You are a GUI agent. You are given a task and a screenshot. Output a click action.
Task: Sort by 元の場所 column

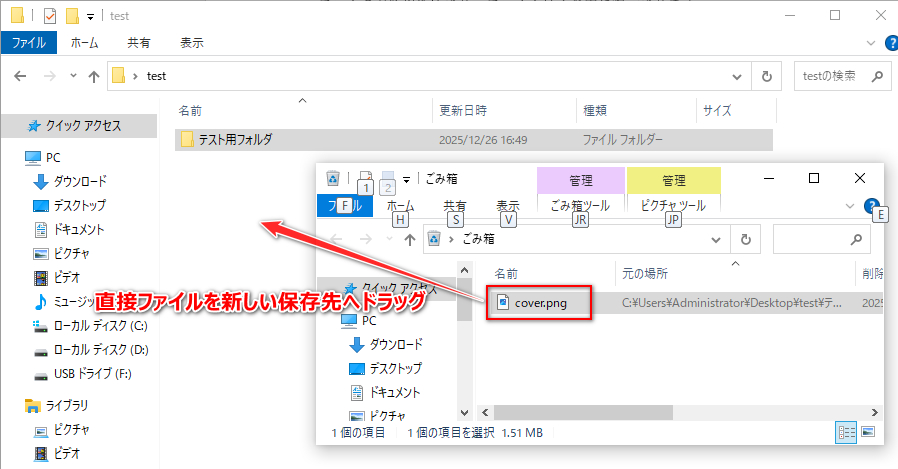(645, 274)
